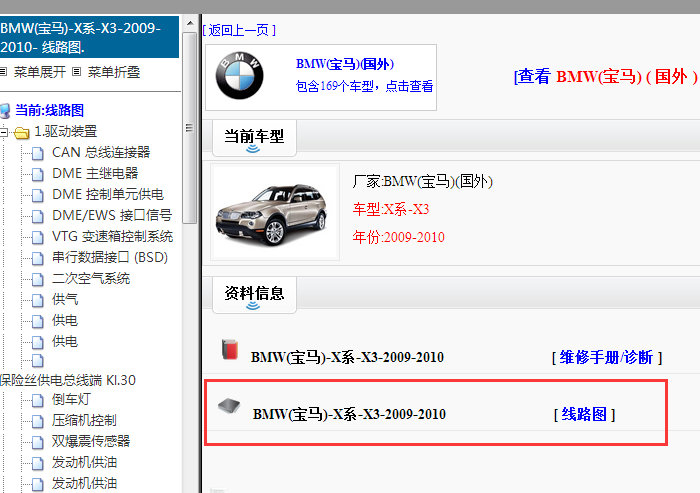This screenshot has height=493, width=700.
Task: Click text 年份:2009-2010
Action: coord(399,237)
